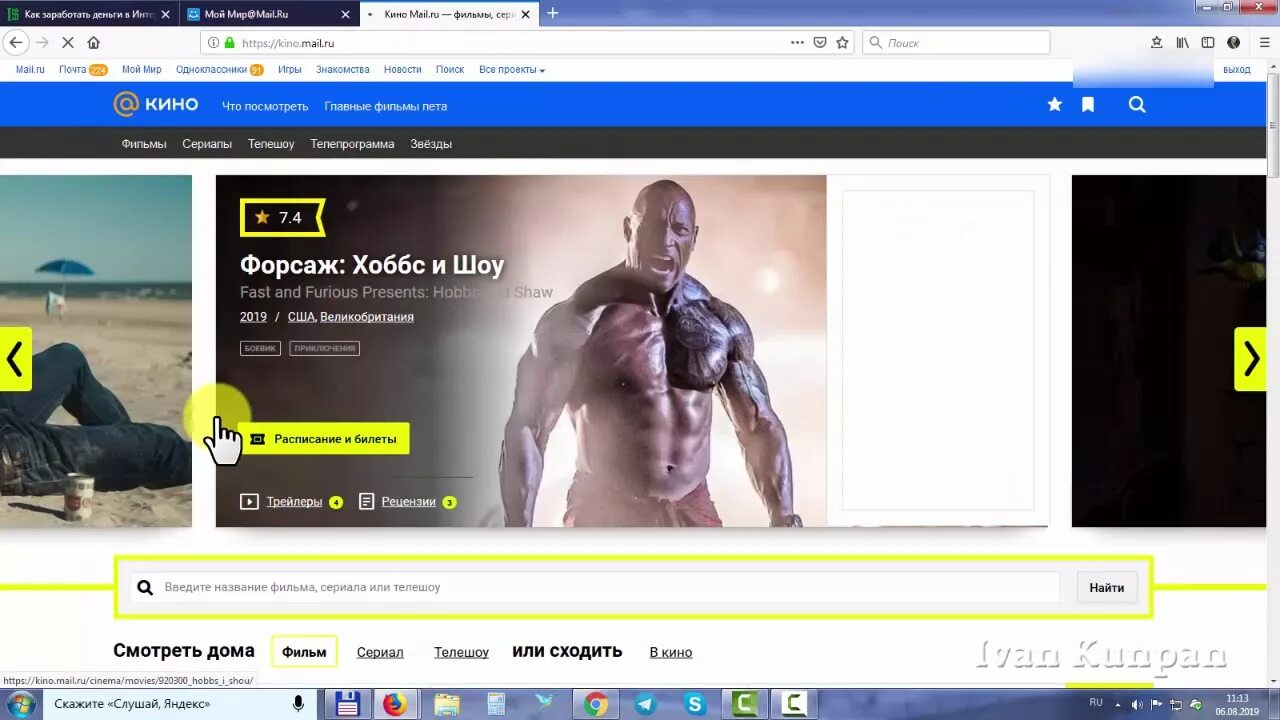Open 'Телепрограмма' menu item

click(352, 144)
